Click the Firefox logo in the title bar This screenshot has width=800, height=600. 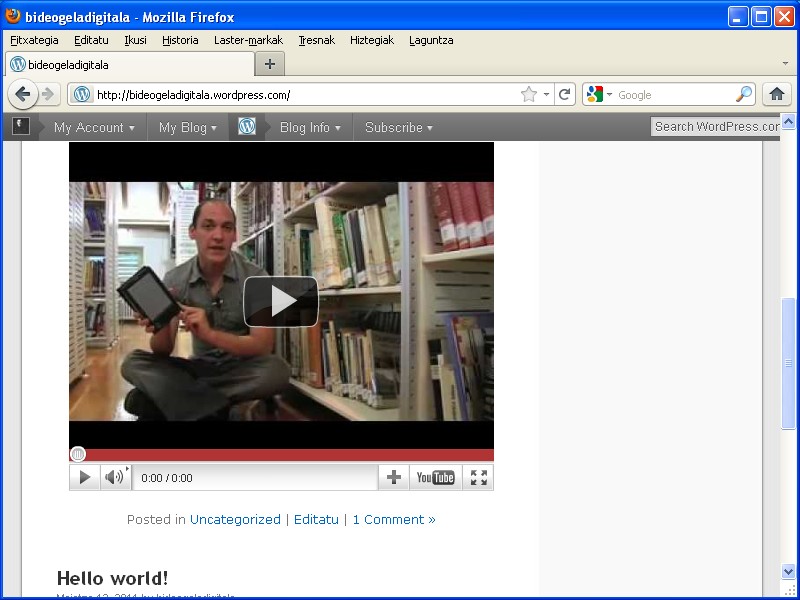[x=13, y=16]
